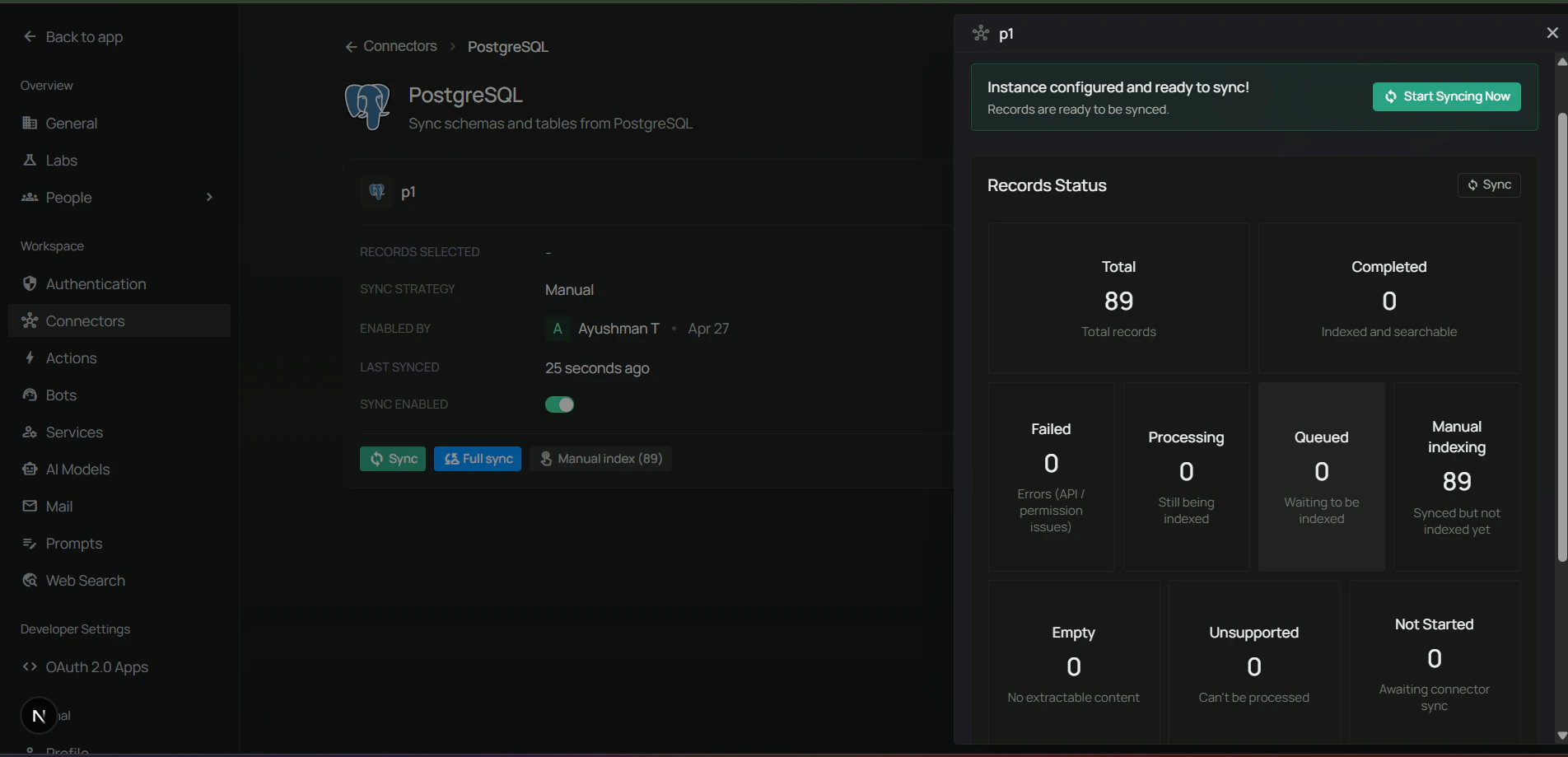Click Start Syncing Now button
The width and height of the screenshot is (1568, 757).
coord(1446,96)
